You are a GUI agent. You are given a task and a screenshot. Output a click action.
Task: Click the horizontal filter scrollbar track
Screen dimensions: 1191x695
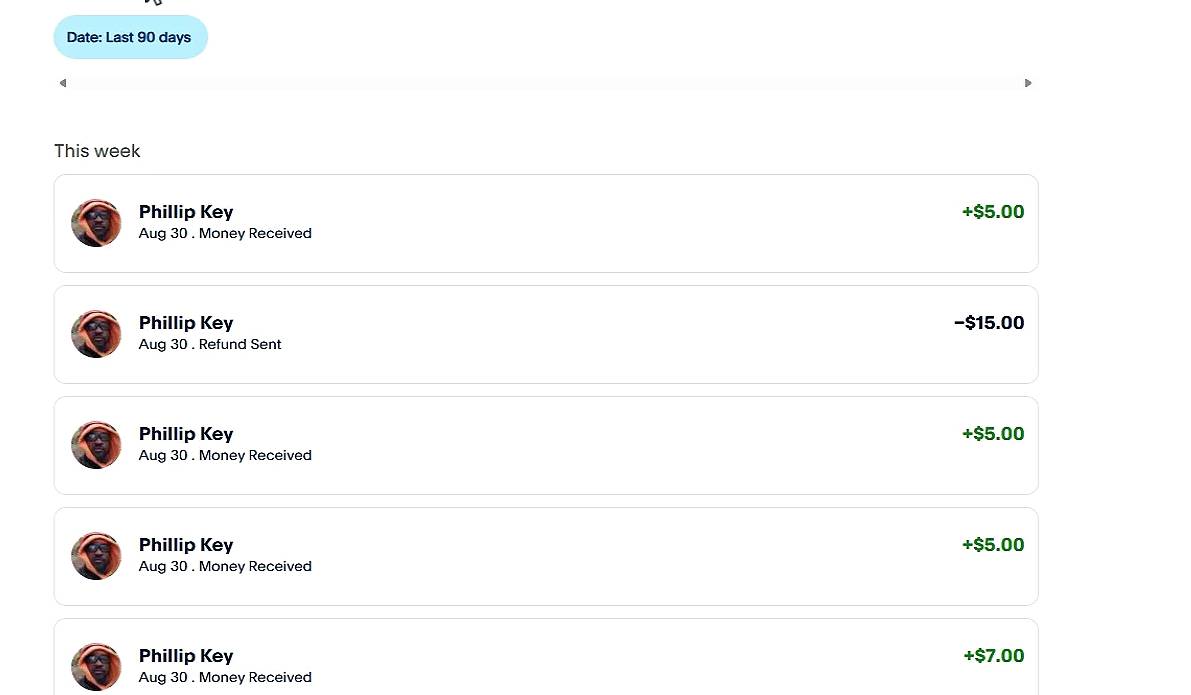tap(545, 83)
